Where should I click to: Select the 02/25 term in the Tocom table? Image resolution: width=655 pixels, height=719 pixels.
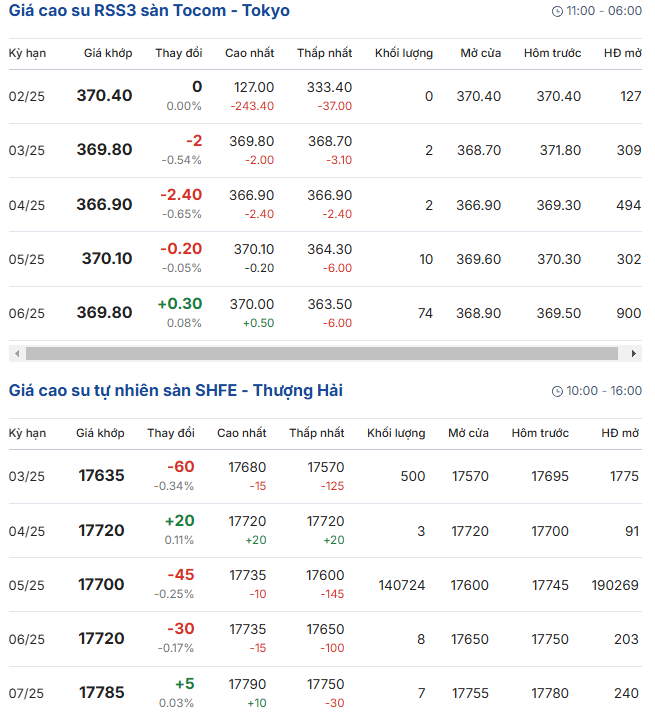(27, 96)
